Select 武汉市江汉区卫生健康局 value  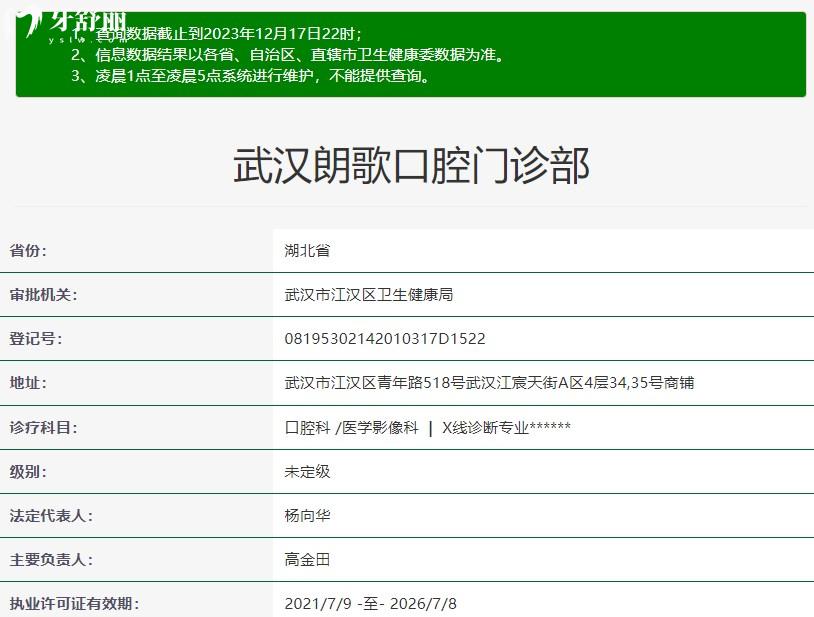pos(369,295)
